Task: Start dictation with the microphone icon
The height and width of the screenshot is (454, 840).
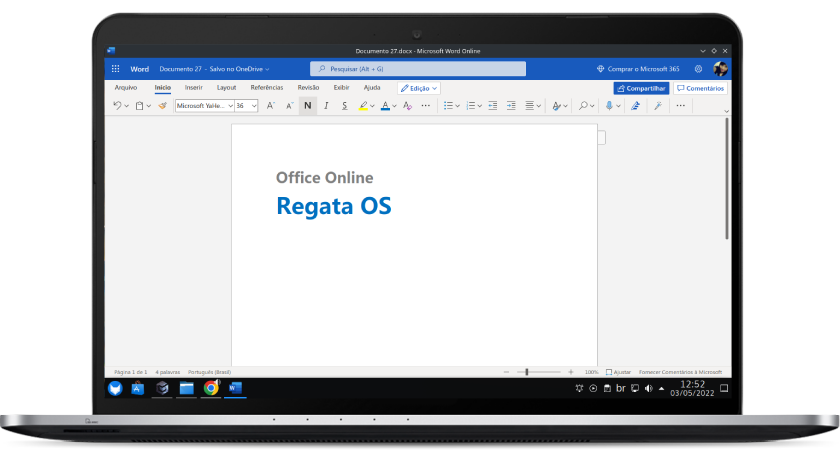Action: (609, 106)
